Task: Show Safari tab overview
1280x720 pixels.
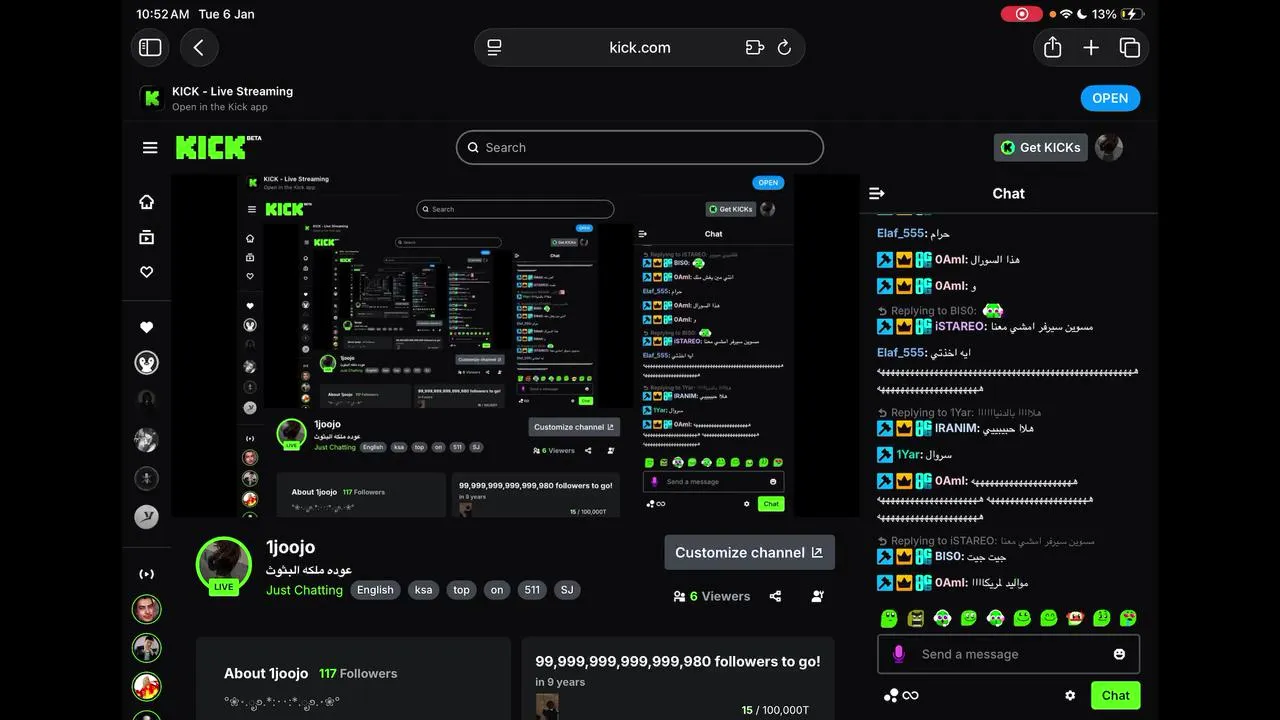Action: point(1130,47)
